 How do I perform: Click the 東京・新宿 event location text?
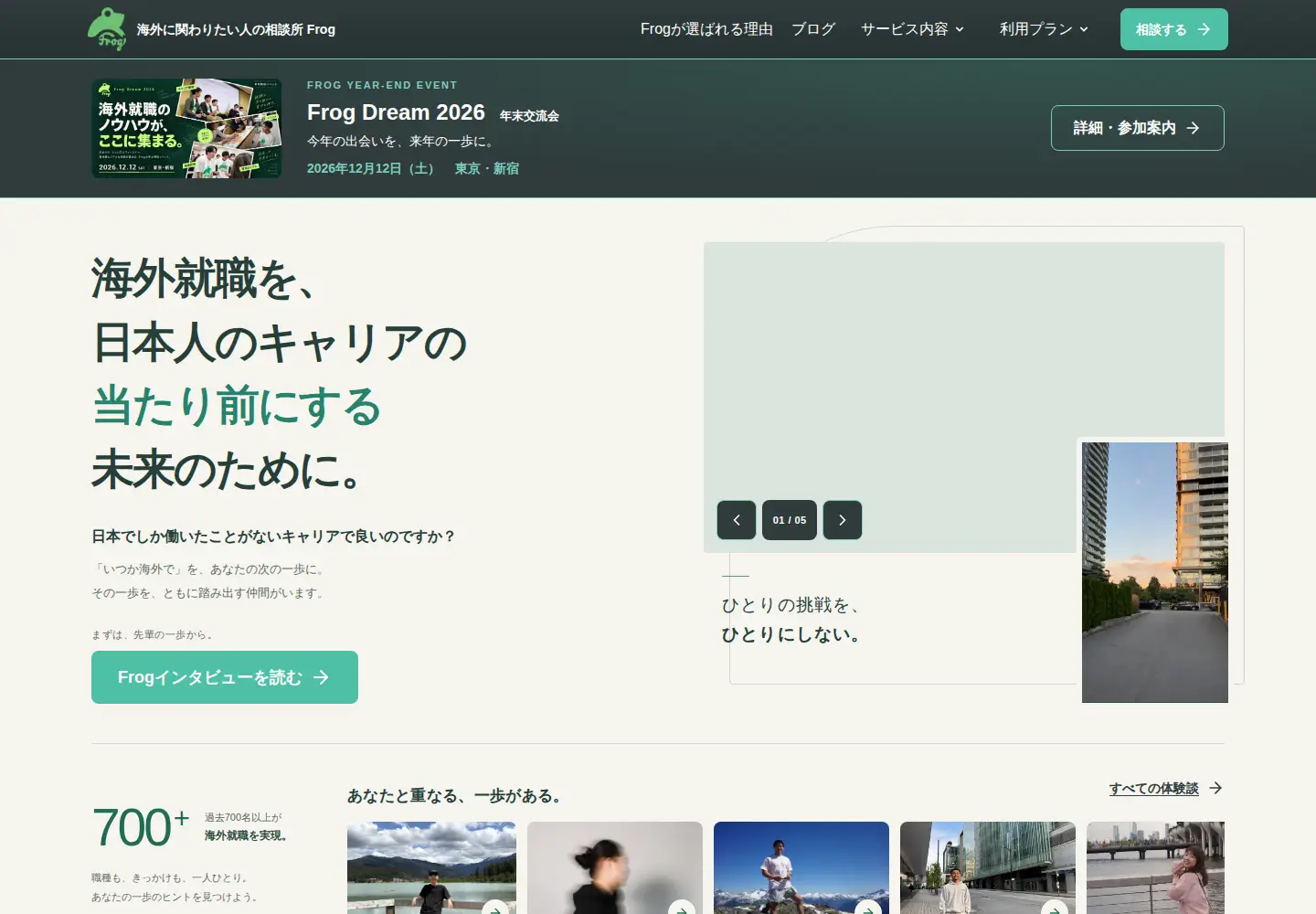click(x=487, y=168)
